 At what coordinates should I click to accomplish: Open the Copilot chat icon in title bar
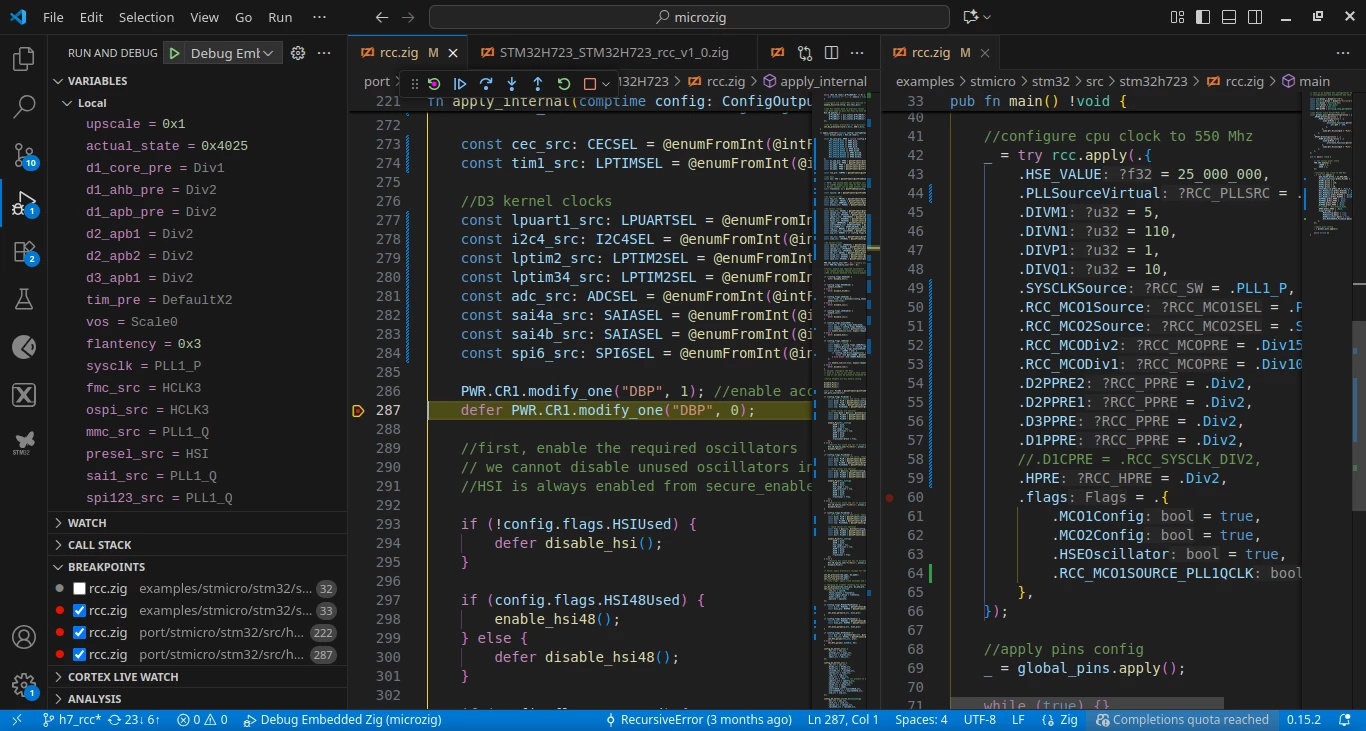[x=969, y=17]
